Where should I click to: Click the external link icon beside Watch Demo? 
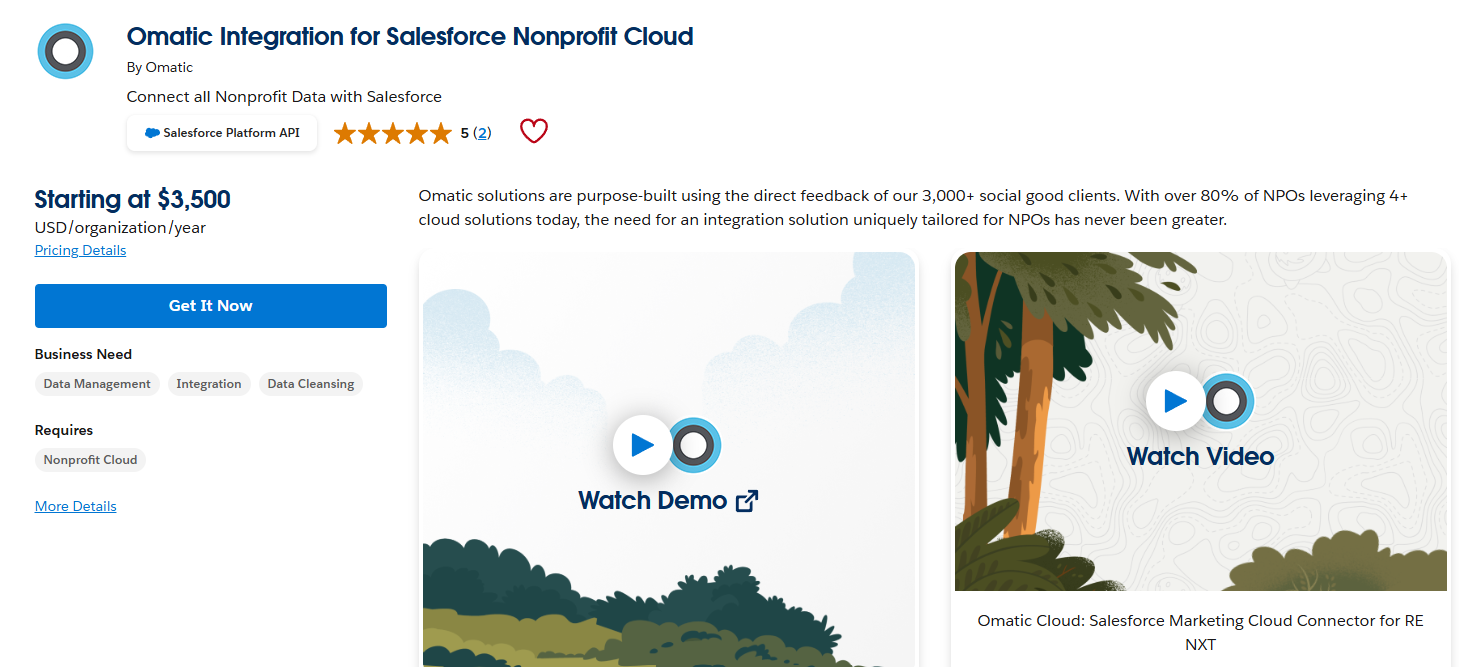click(747, 501)
